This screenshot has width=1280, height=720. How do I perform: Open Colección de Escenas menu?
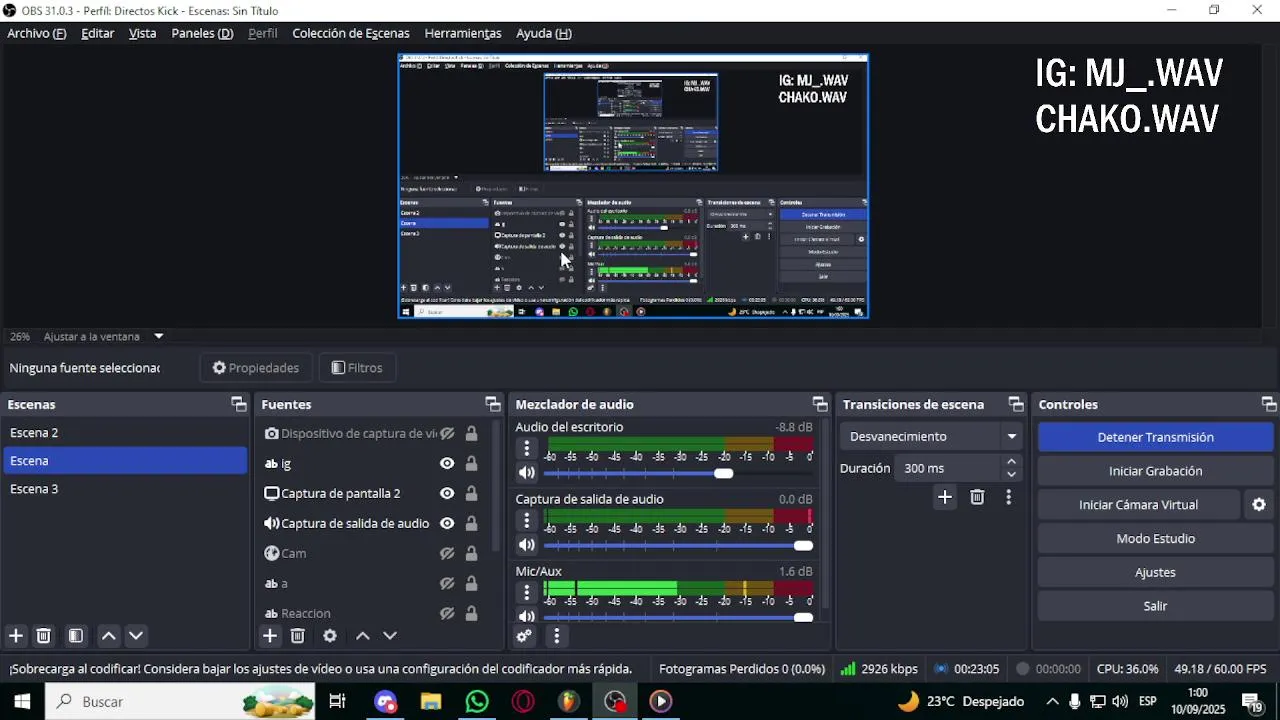(351, 33)
